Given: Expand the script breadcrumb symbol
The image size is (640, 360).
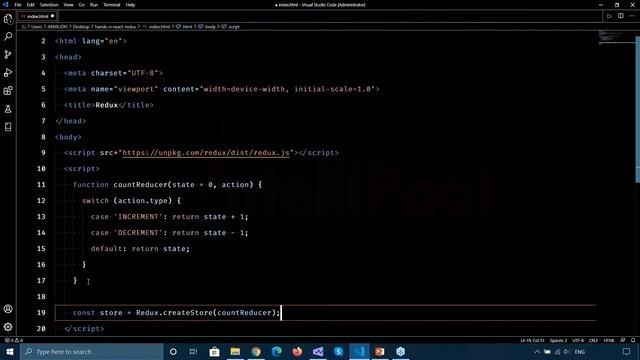Looking at the screenshot, I should pos(234,27).
